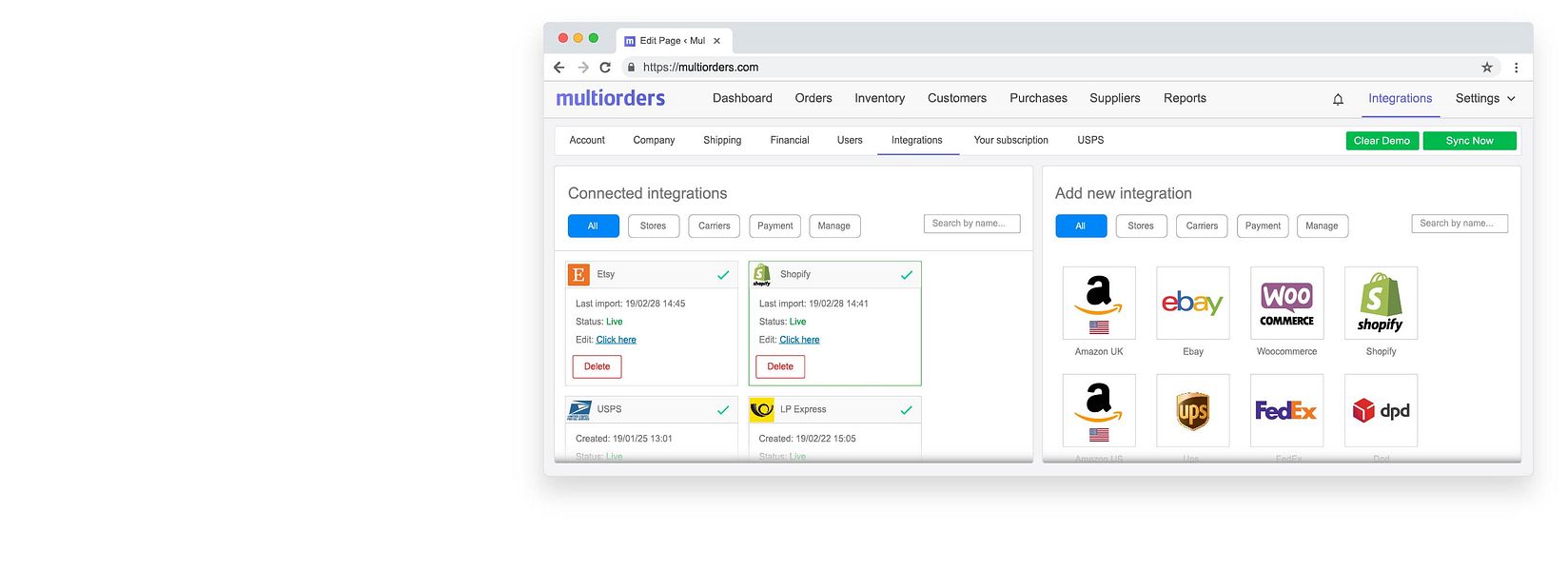Select the Ebay integration tile
The width and height of the screenshot is (1568, 571).
(x=1193, y=303)
